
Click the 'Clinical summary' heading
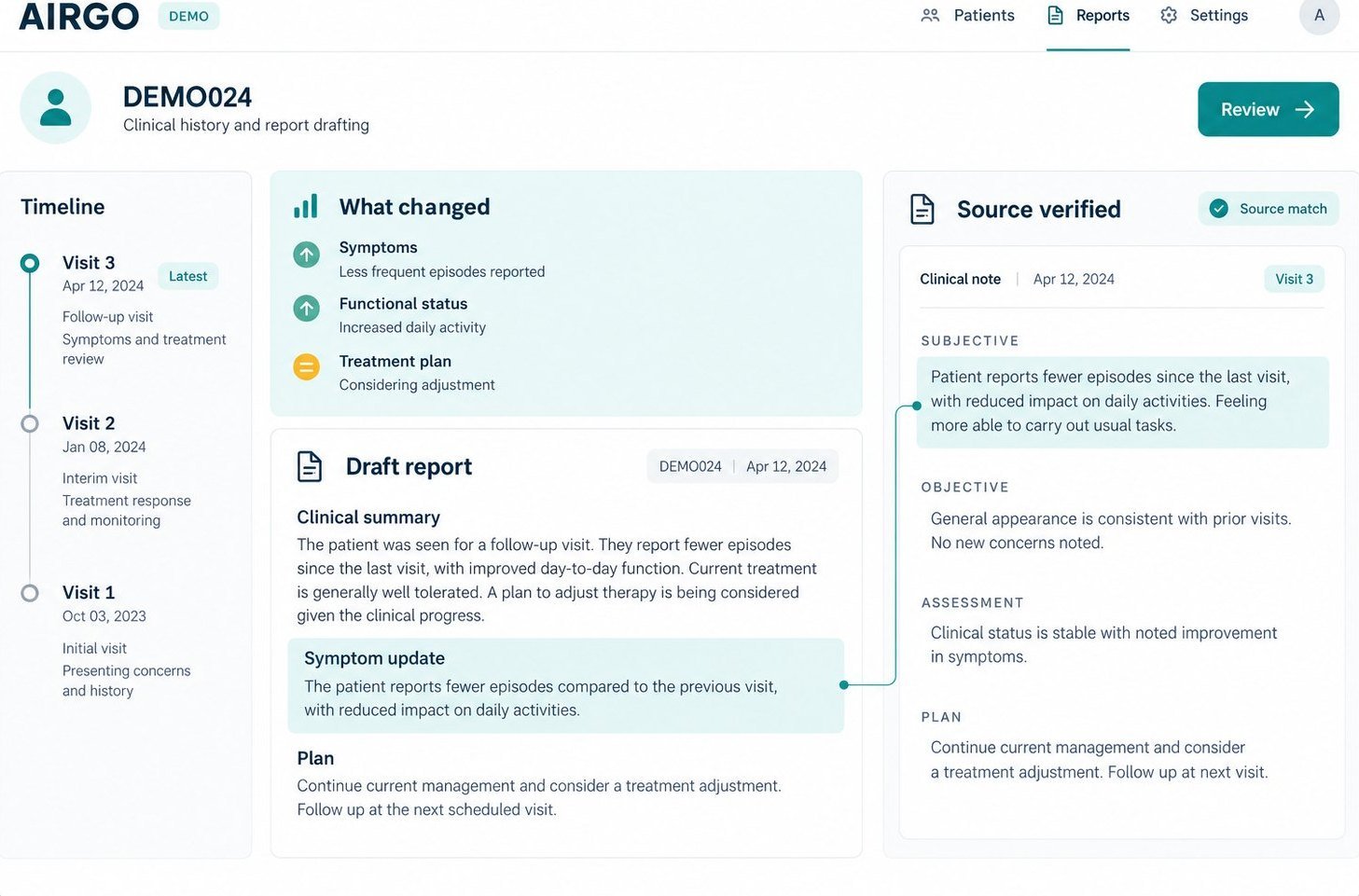tap(368, 517)
